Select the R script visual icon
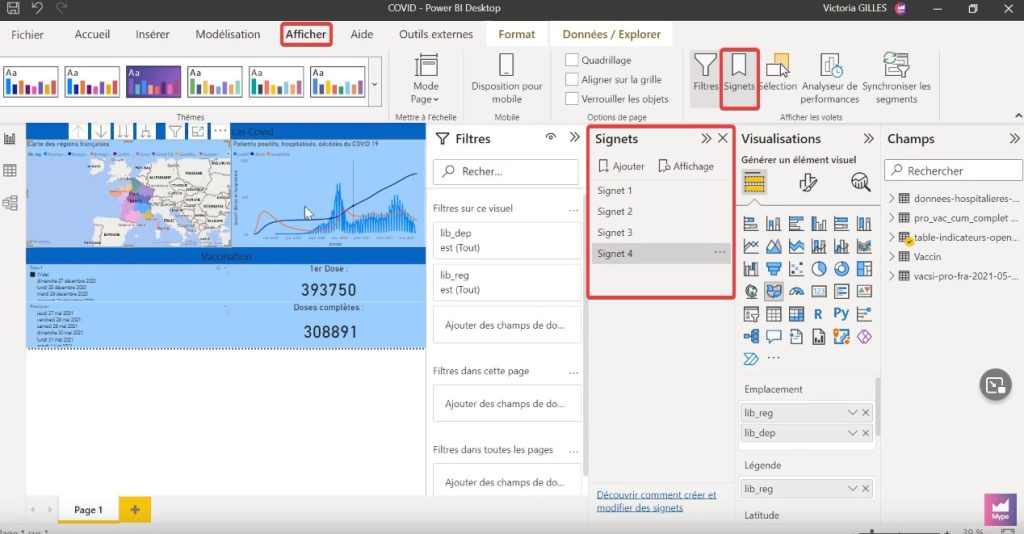The width and height of the screenshot is (1024, 534). click(x=818, y=314)
